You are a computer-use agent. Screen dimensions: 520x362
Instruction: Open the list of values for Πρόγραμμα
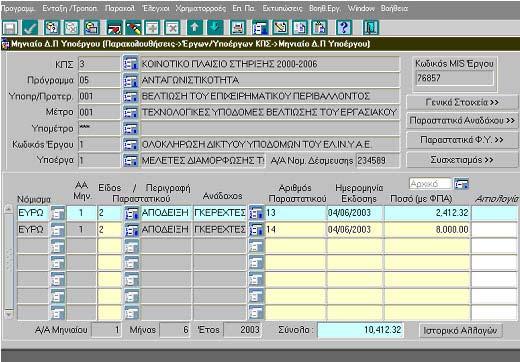tap(130, 80)
